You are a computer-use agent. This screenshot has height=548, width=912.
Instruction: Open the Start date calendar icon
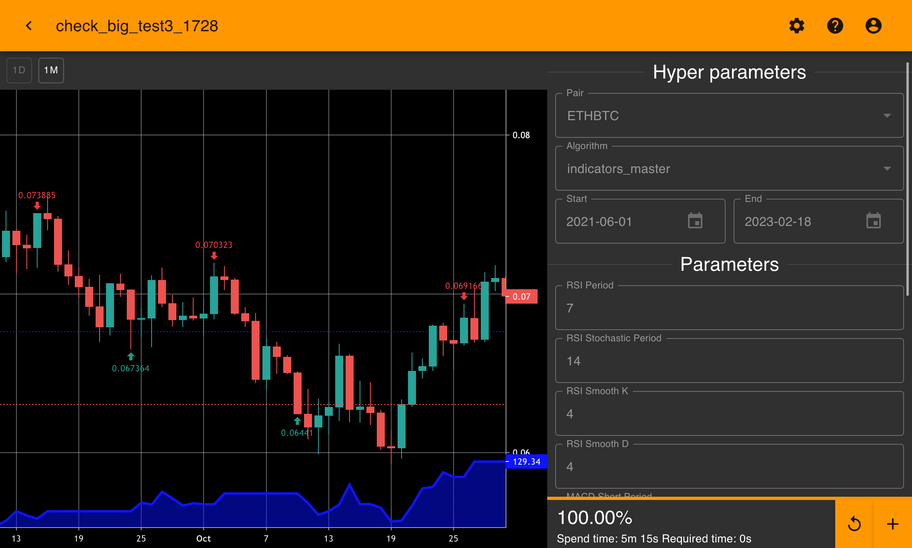point(695,221)
